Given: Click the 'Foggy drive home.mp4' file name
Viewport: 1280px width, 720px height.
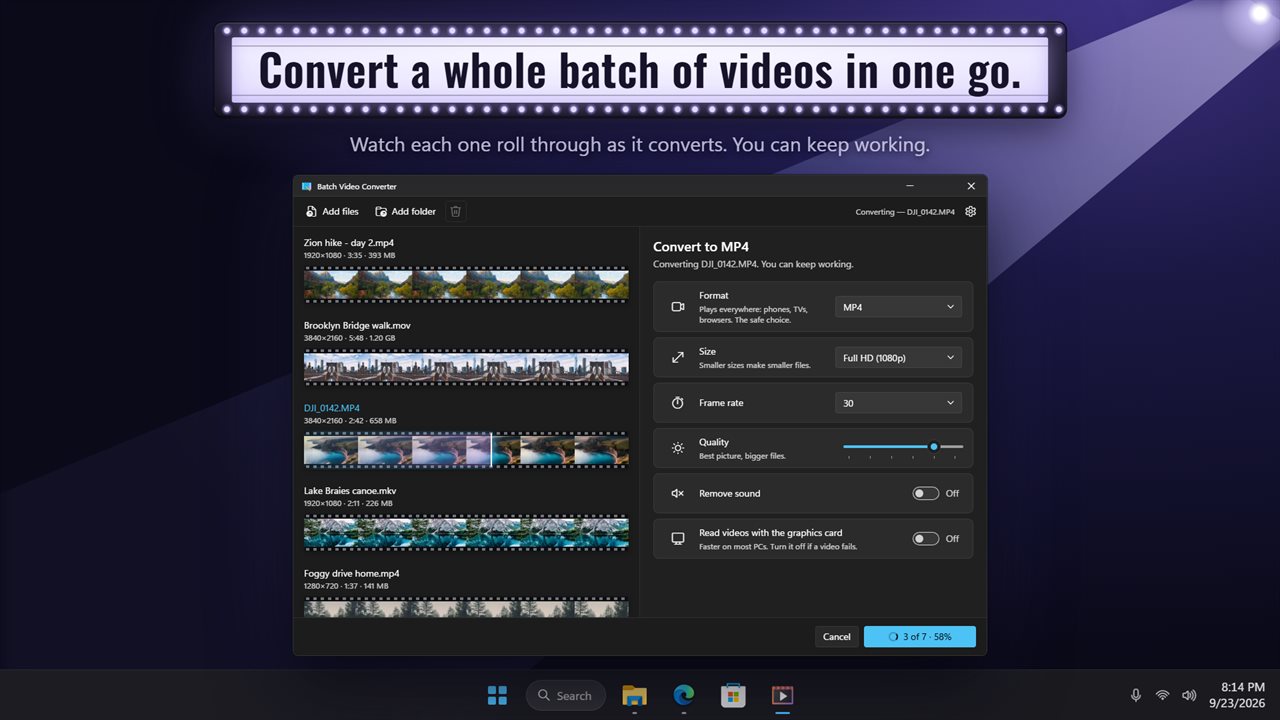Looking at the screenshot, I should 352,574.
